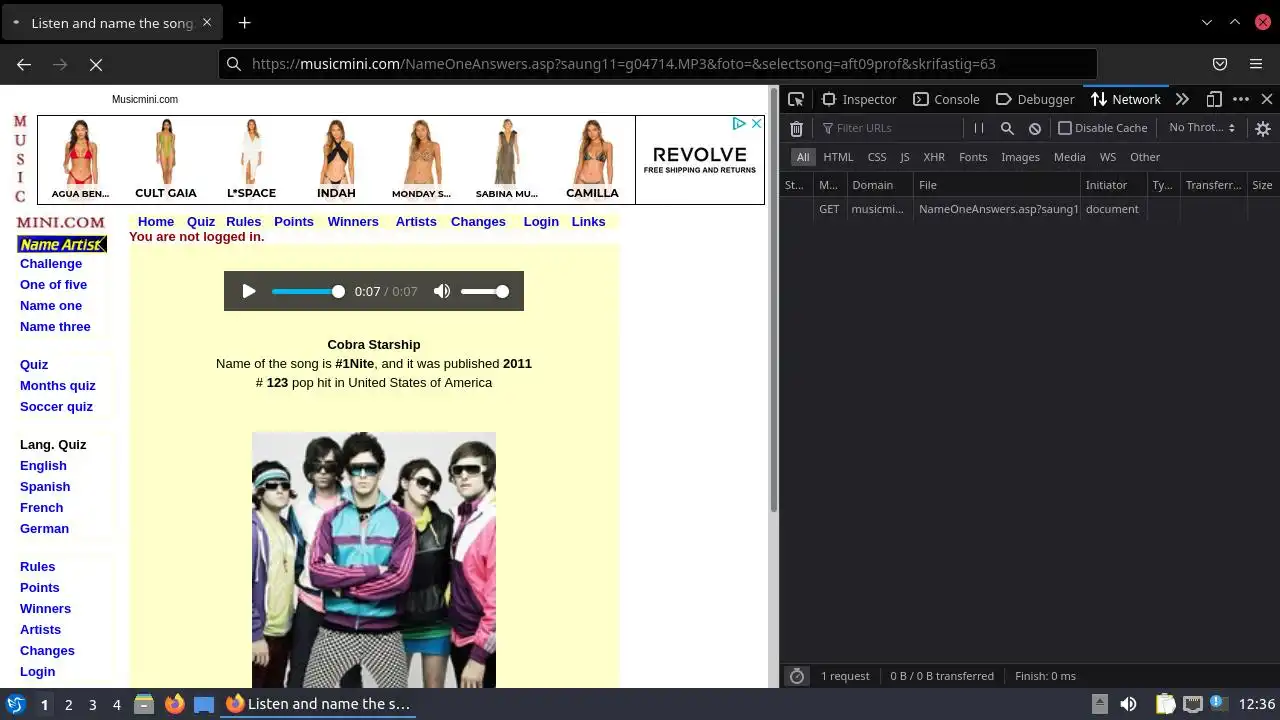
Task: Click the Filter URLs input field
Action: pos(887,128)
